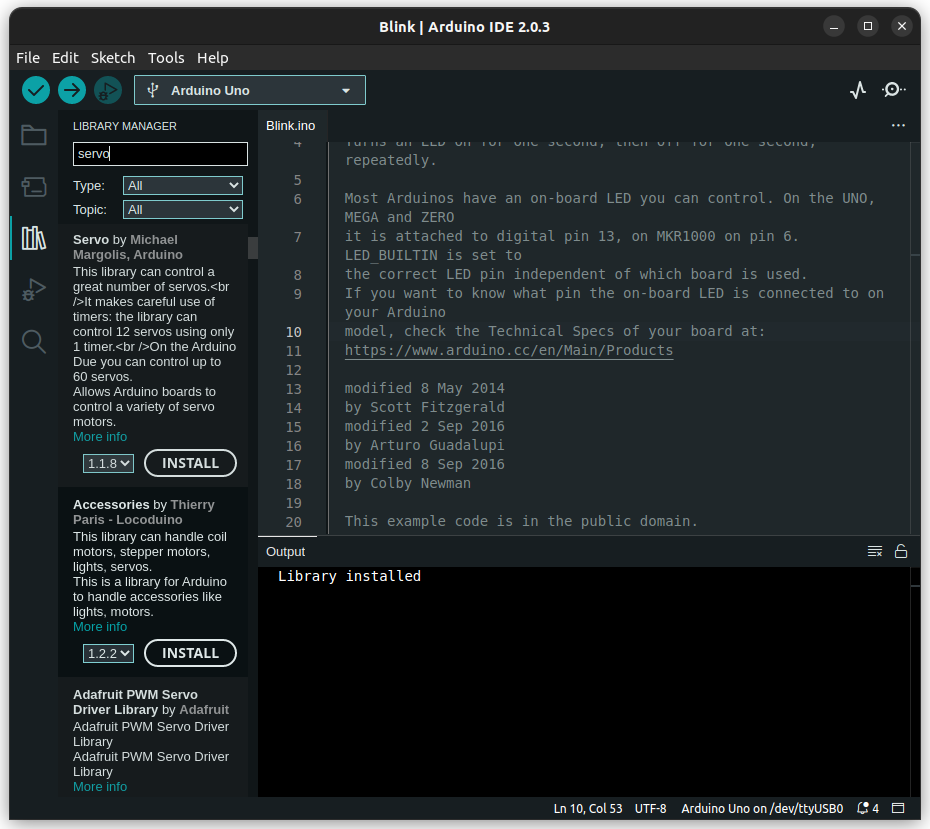Open the Sketchbook folder sidebar icon
The image size is (930, 829).
34,135
